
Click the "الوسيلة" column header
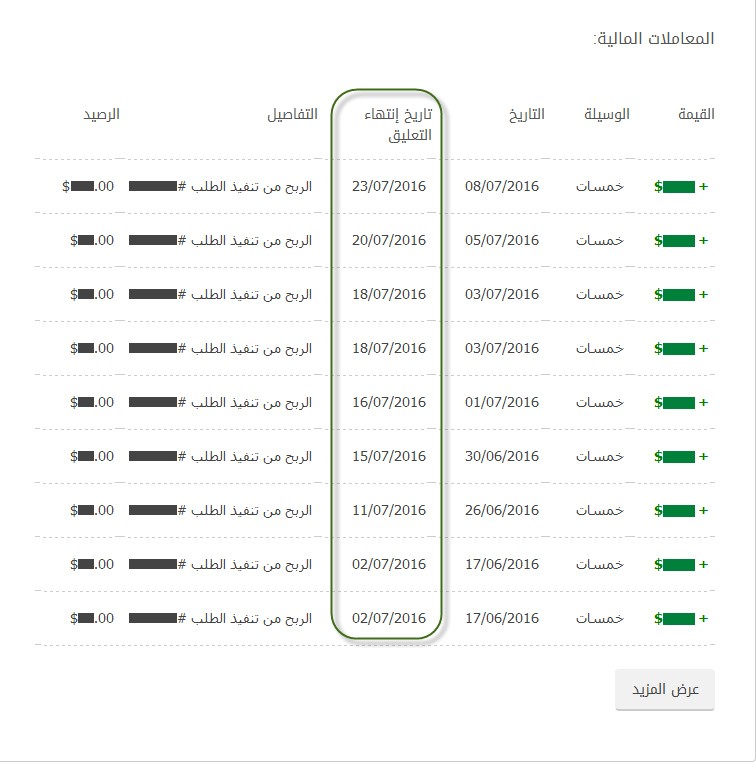pos(607,114)
